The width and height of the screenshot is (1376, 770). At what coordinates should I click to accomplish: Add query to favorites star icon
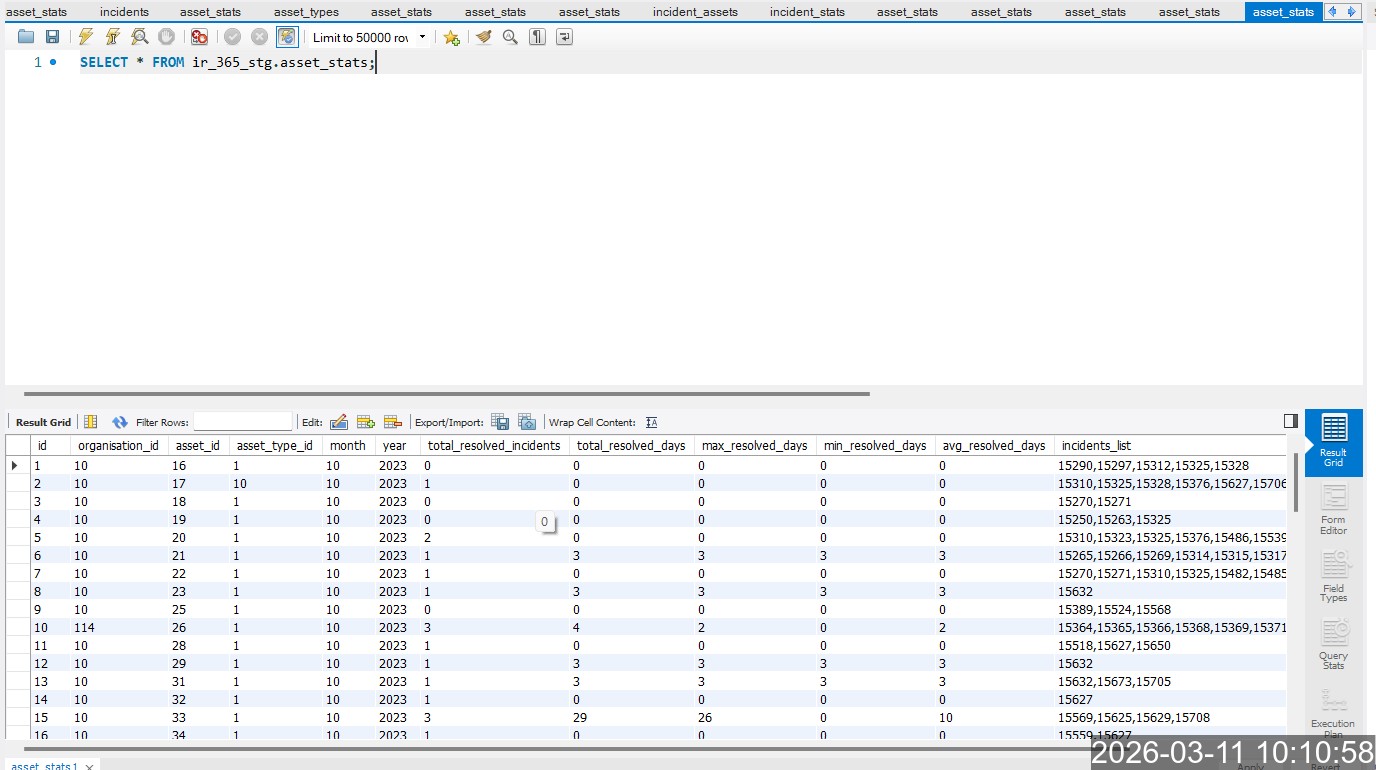point(452,37)
